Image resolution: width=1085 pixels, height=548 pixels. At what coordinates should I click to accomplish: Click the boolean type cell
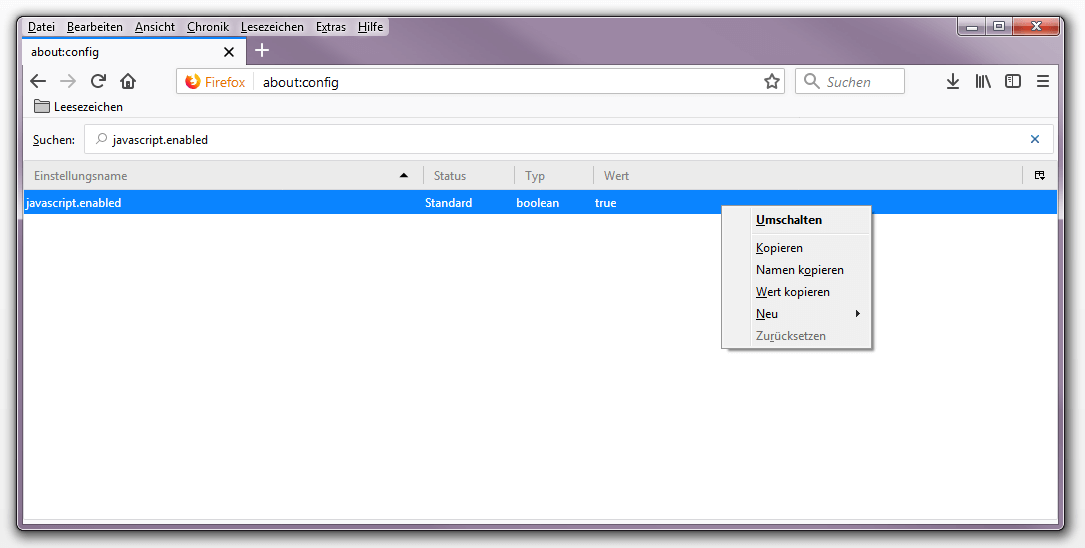(x=538, y=203)
